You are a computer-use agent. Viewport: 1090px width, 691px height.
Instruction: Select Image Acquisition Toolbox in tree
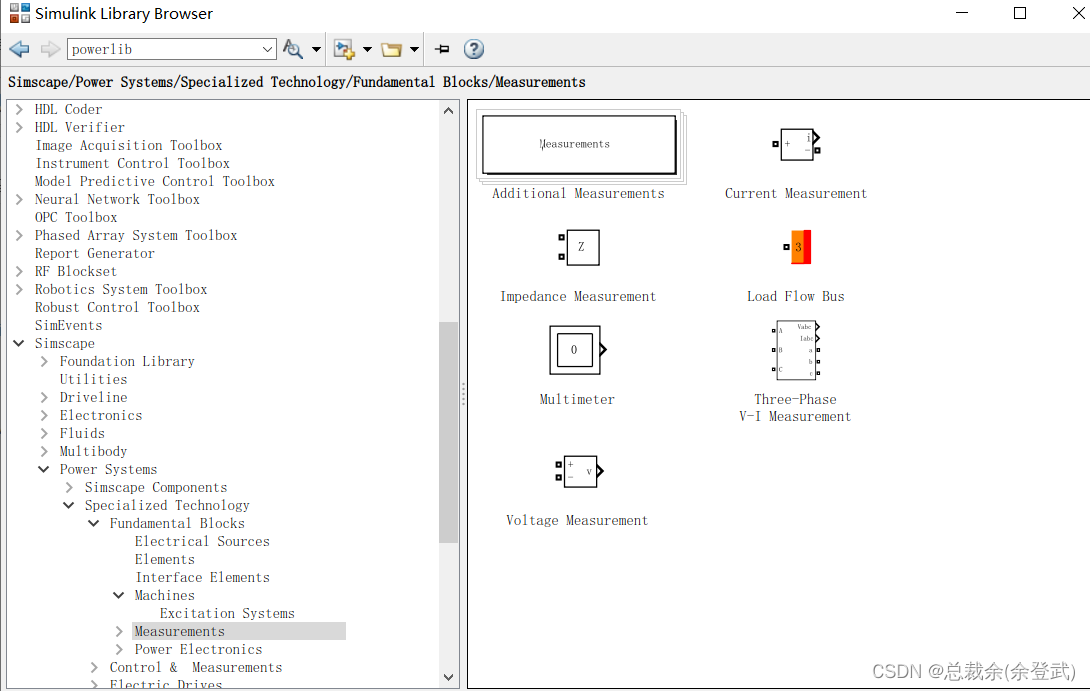coord(129,145)
